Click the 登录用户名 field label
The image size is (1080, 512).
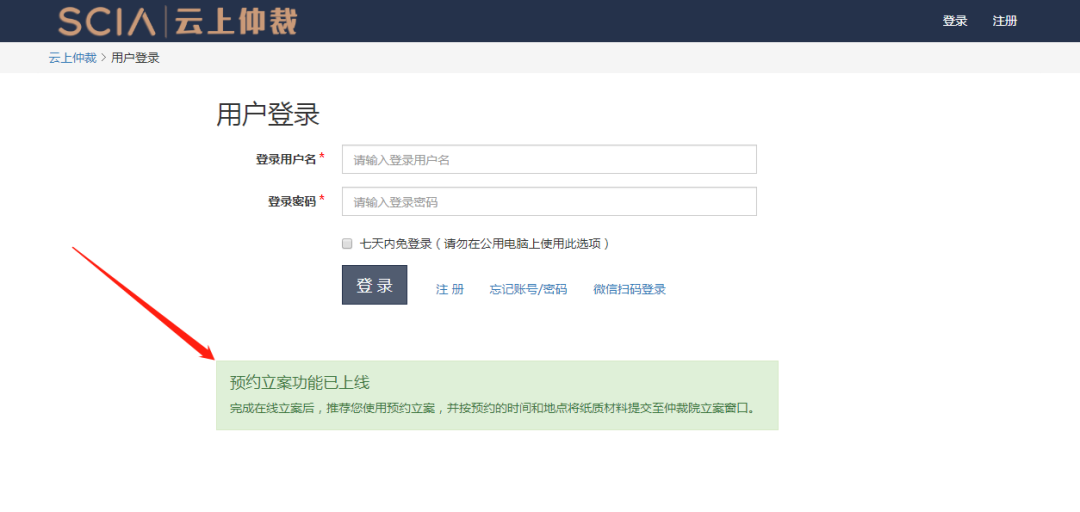[x=286, y=160]
